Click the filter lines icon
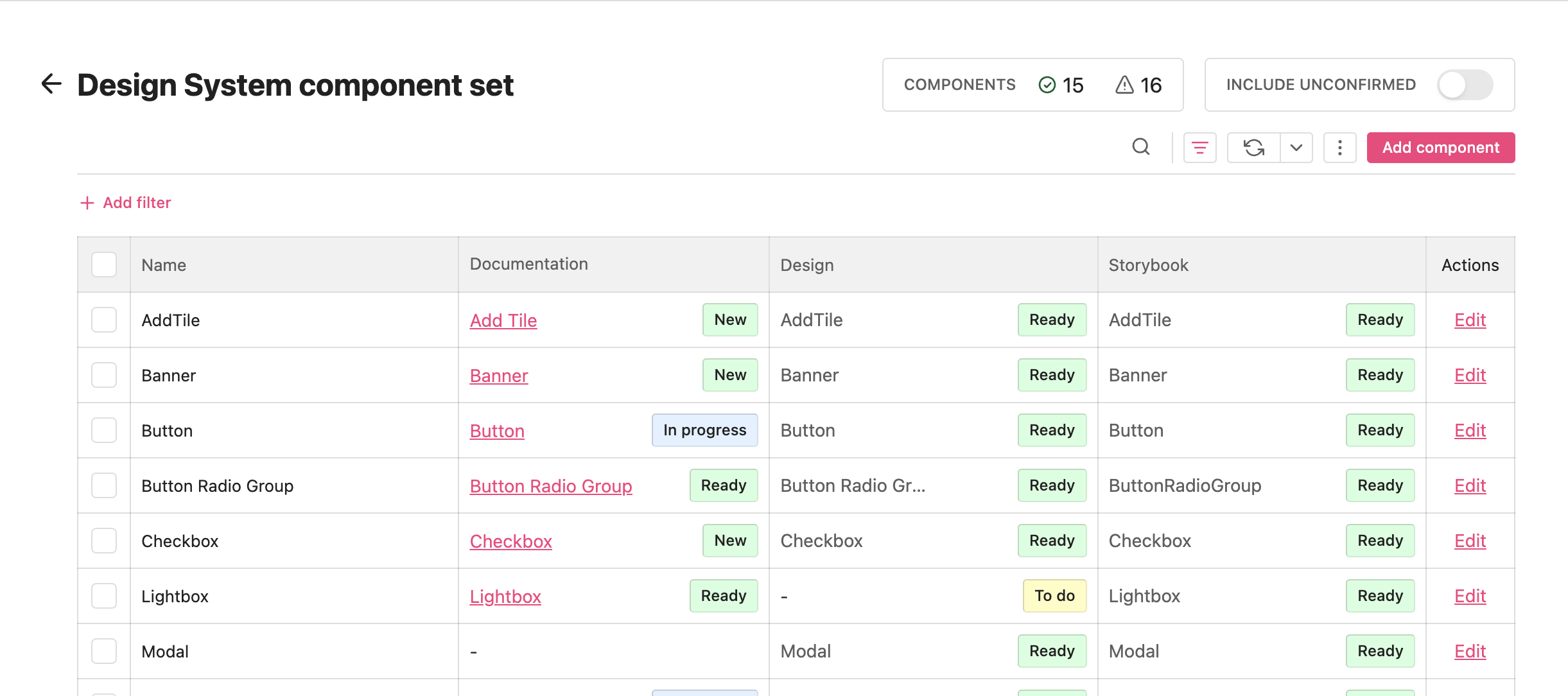This screenshot has width=1568, height=696. tap(1199, 148)
